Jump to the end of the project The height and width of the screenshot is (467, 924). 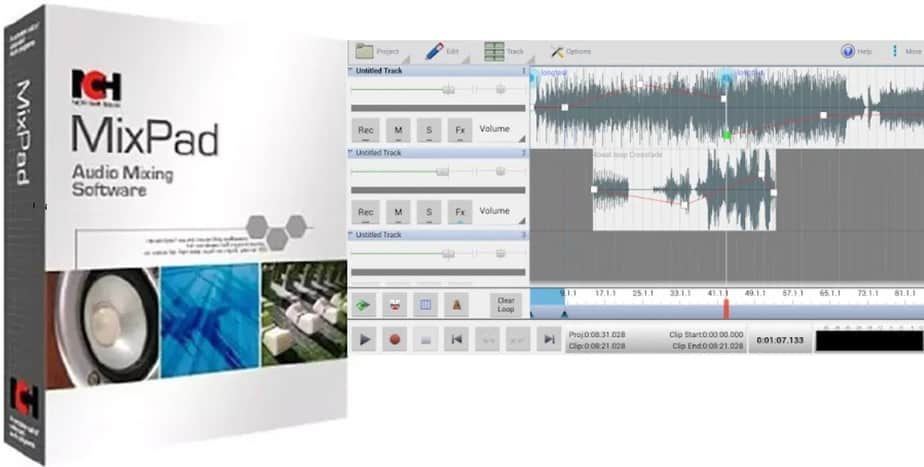(549, 339)
